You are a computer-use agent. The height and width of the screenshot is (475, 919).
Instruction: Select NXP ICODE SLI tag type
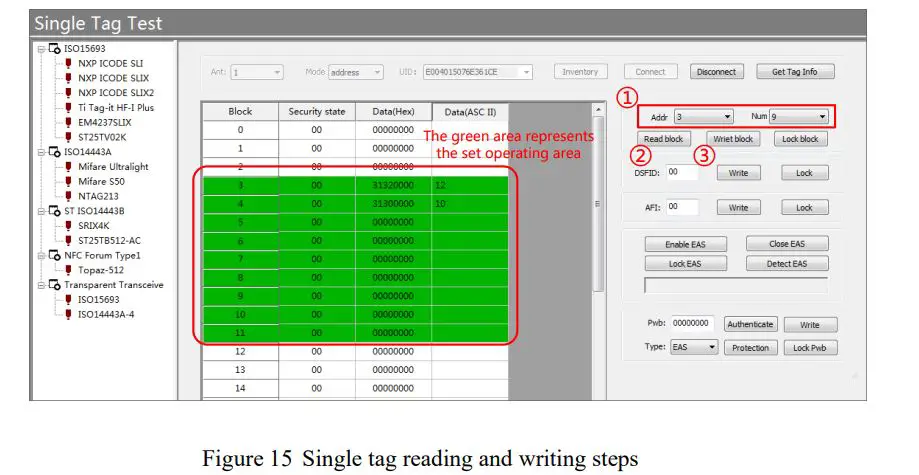[110, 63]
